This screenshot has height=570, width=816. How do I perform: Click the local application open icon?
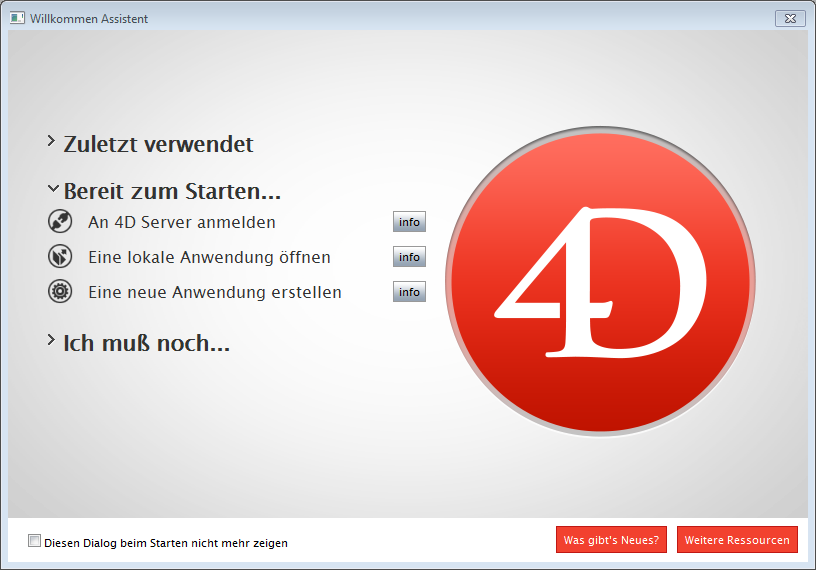pos(60,257)
